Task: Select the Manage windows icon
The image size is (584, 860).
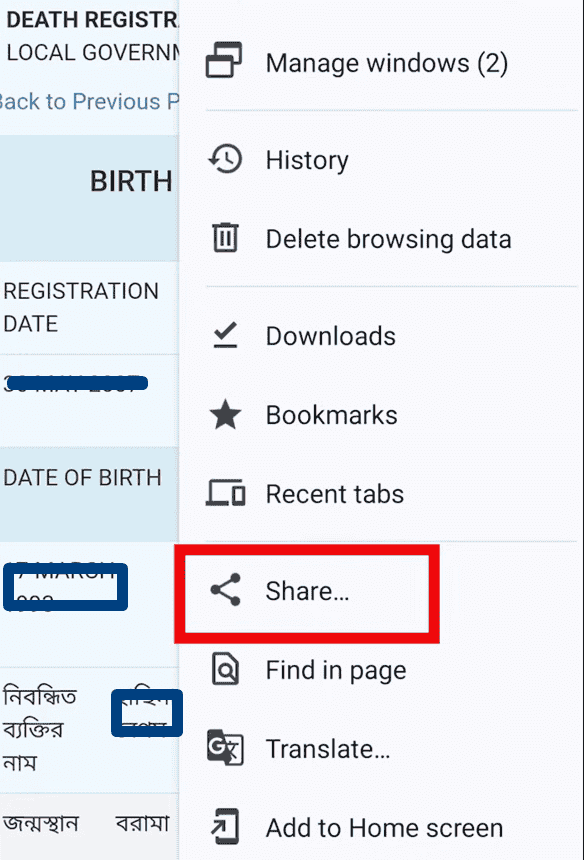Action: click(x=226, y=62)
